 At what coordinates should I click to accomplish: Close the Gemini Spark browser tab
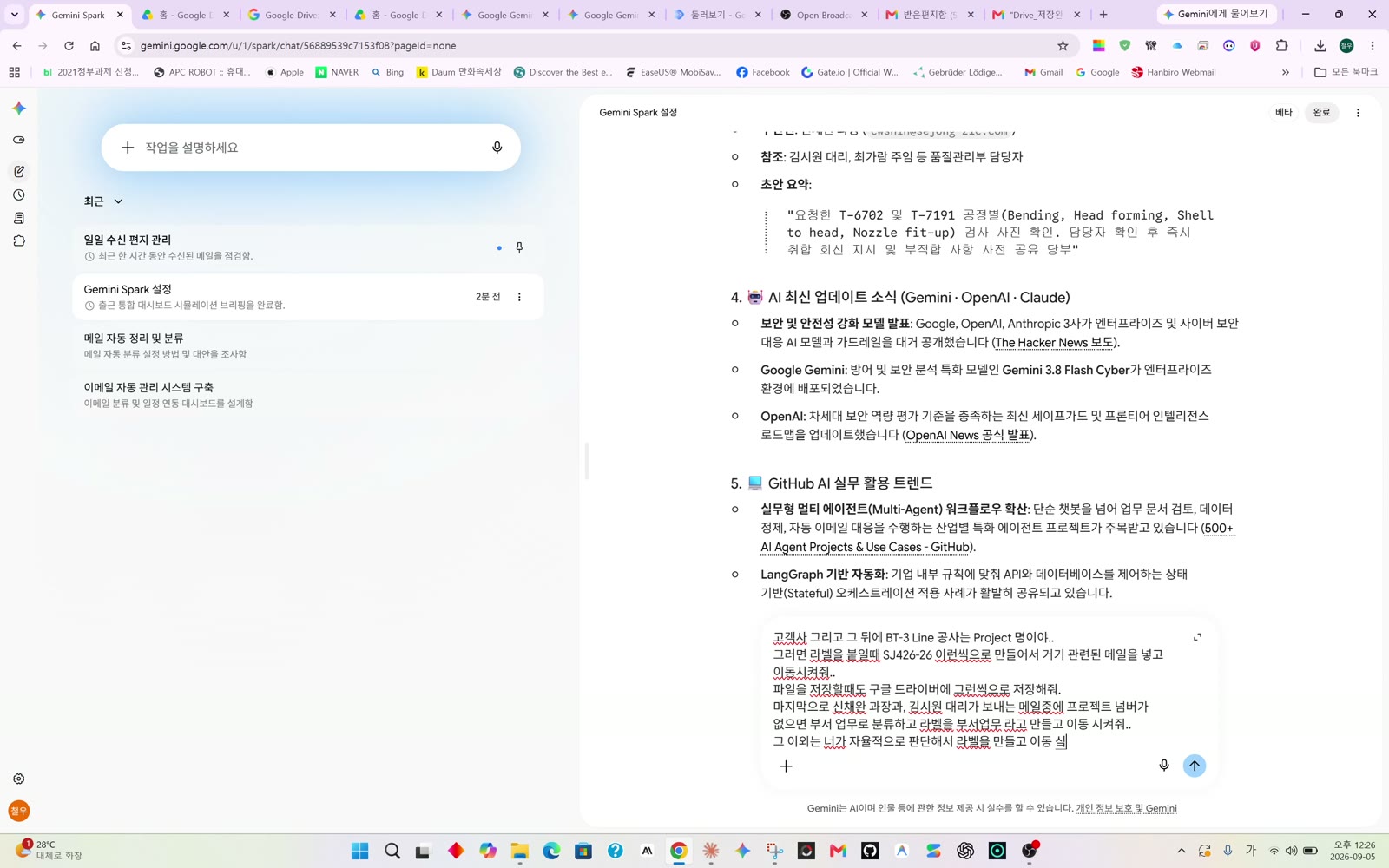(120, 15)
